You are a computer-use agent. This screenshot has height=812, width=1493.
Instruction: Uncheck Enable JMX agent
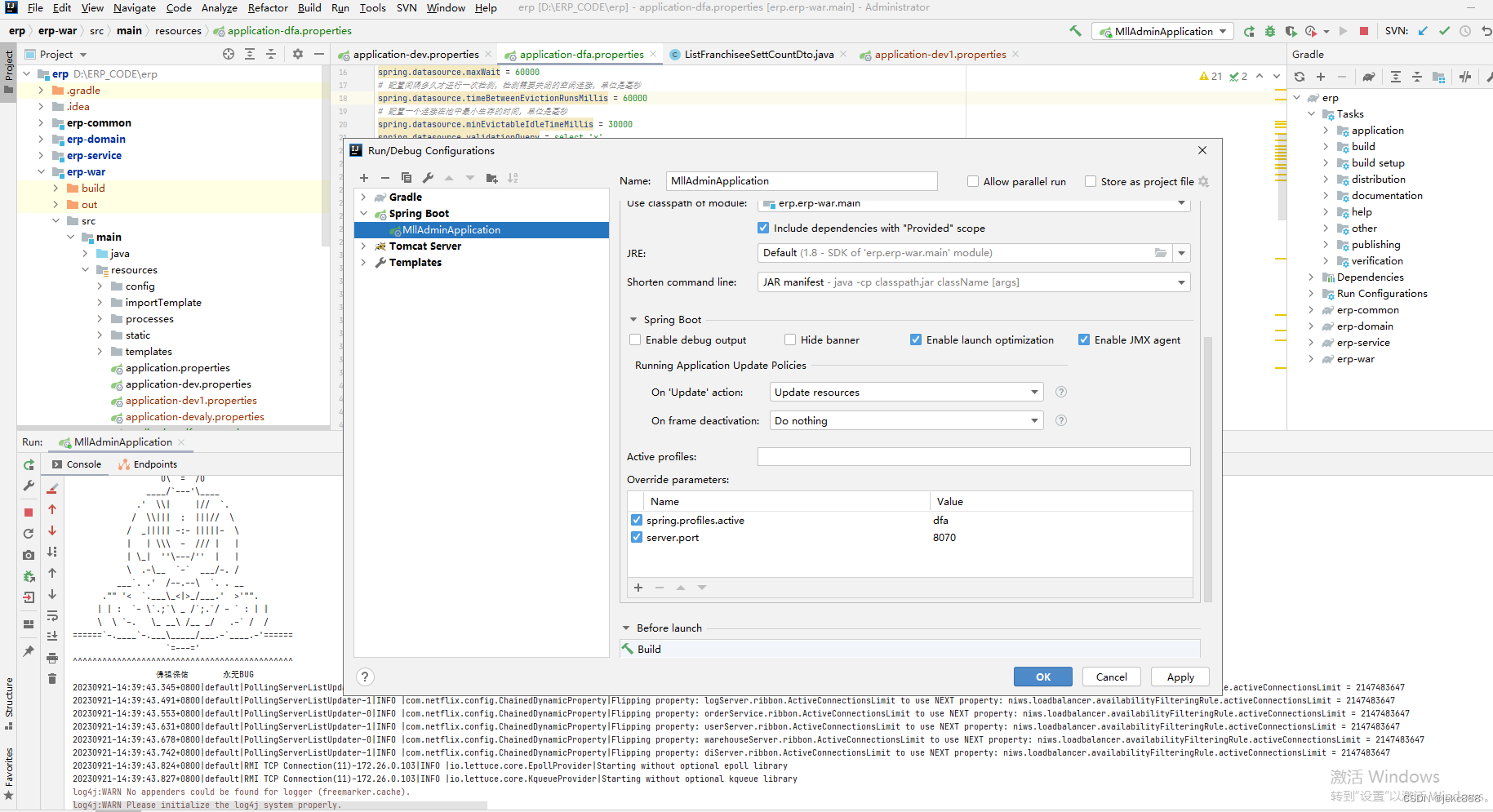pos(1084,339)
